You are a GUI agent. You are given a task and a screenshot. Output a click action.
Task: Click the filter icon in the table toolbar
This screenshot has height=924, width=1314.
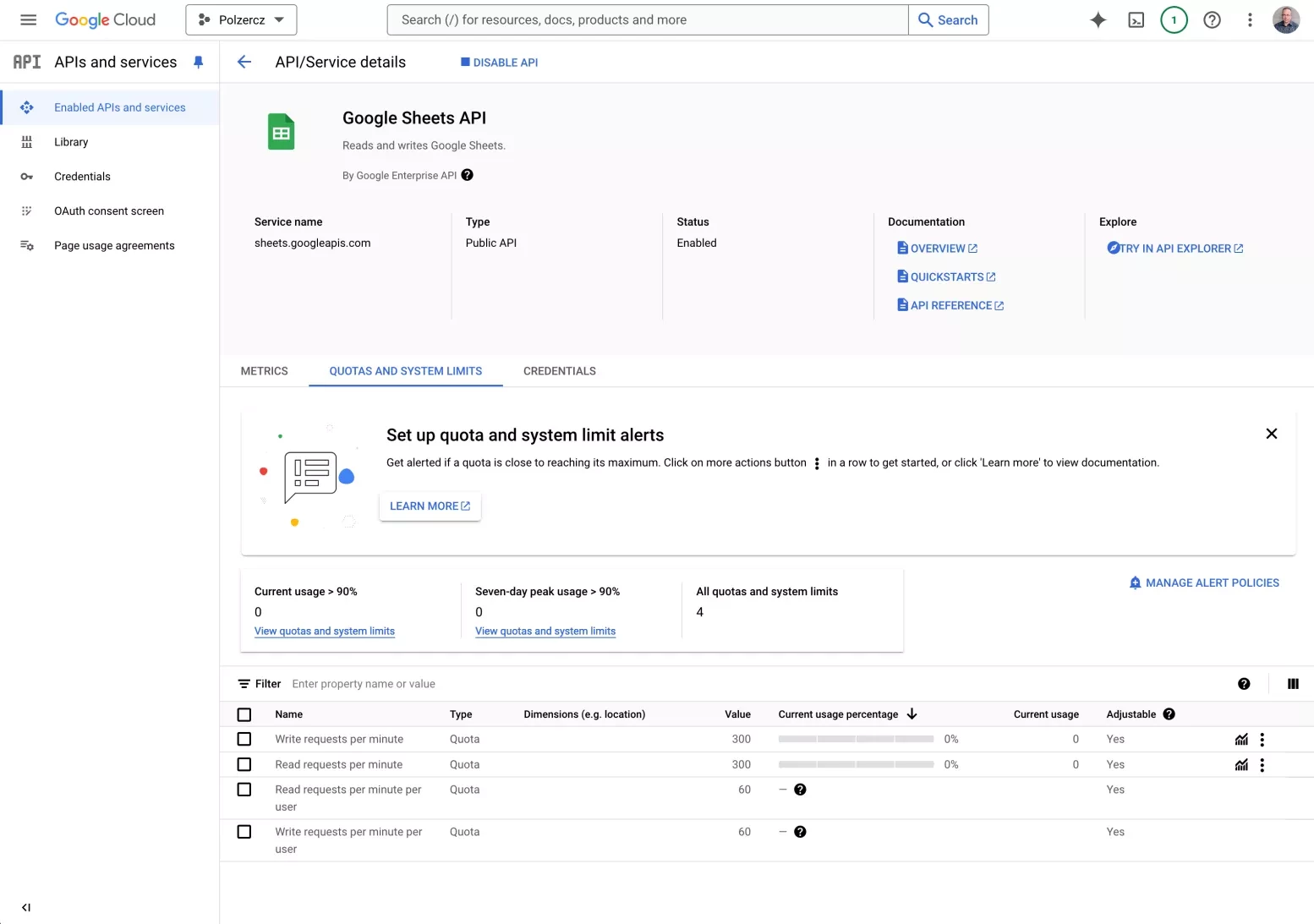tap(244, 684)
